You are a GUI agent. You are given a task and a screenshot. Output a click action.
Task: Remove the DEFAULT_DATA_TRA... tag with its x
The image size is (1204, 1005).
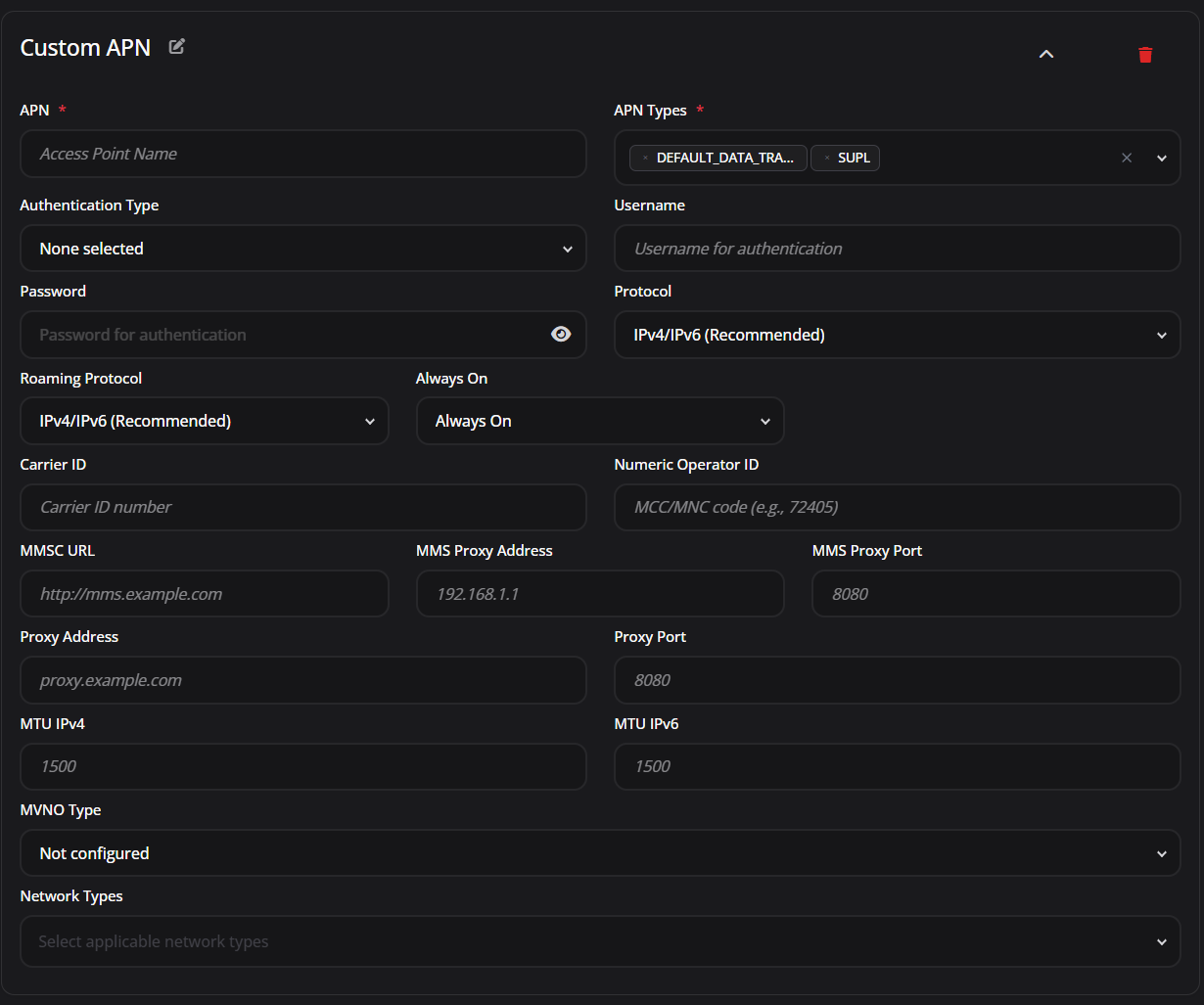[645, 158]
